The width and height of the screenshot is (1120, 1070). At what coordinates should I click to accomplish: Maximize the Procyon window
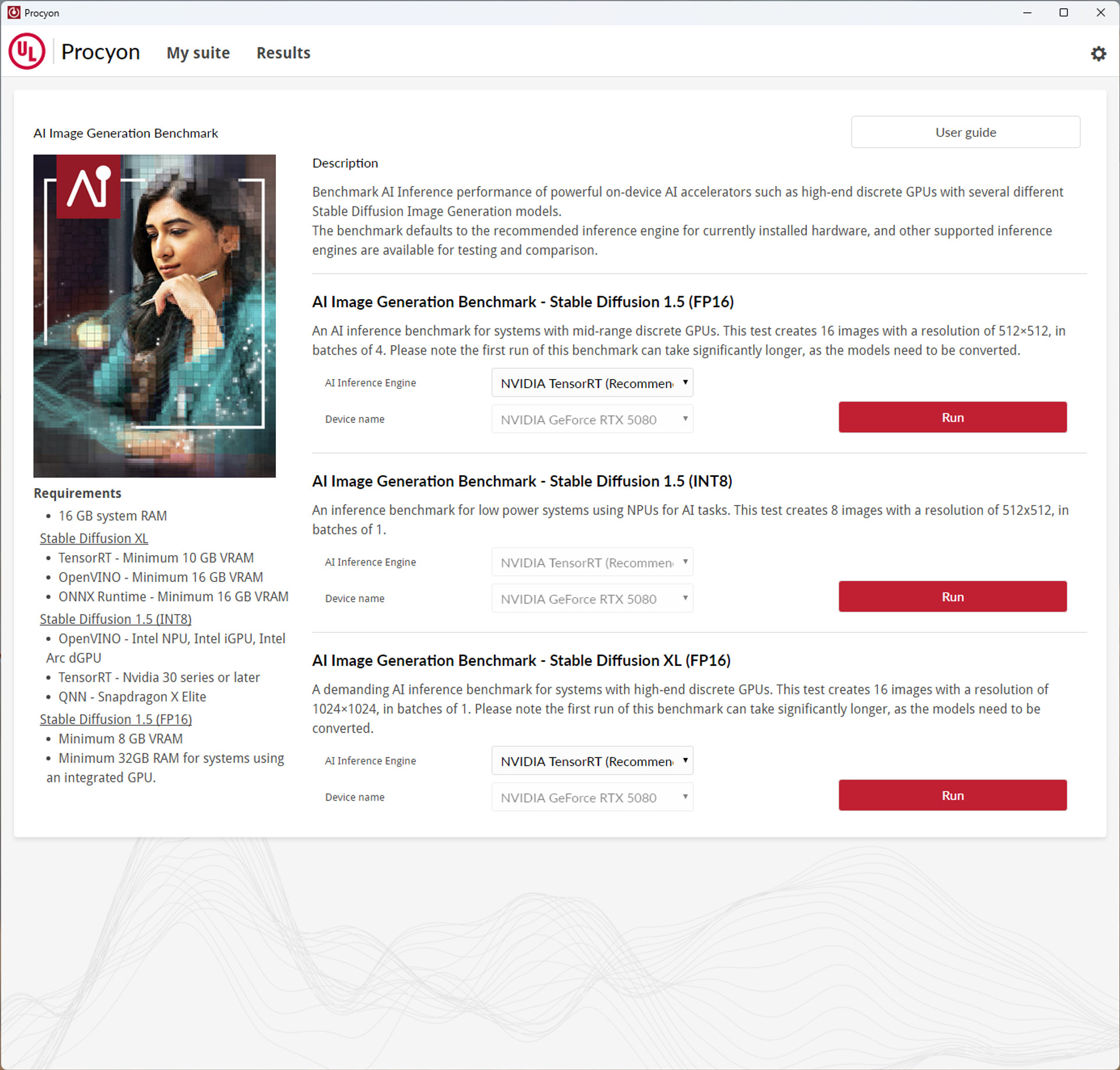[x=1063, y=12]
